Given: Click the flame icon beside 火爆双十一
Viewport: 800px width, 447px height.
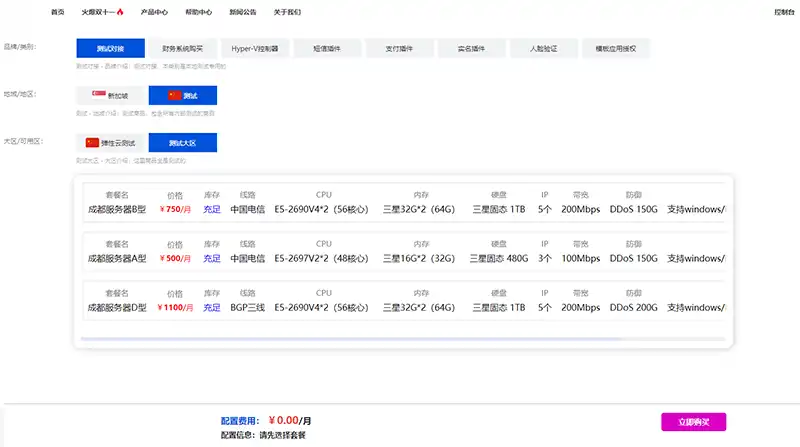Looking at the screenshot, I should 121,13.
